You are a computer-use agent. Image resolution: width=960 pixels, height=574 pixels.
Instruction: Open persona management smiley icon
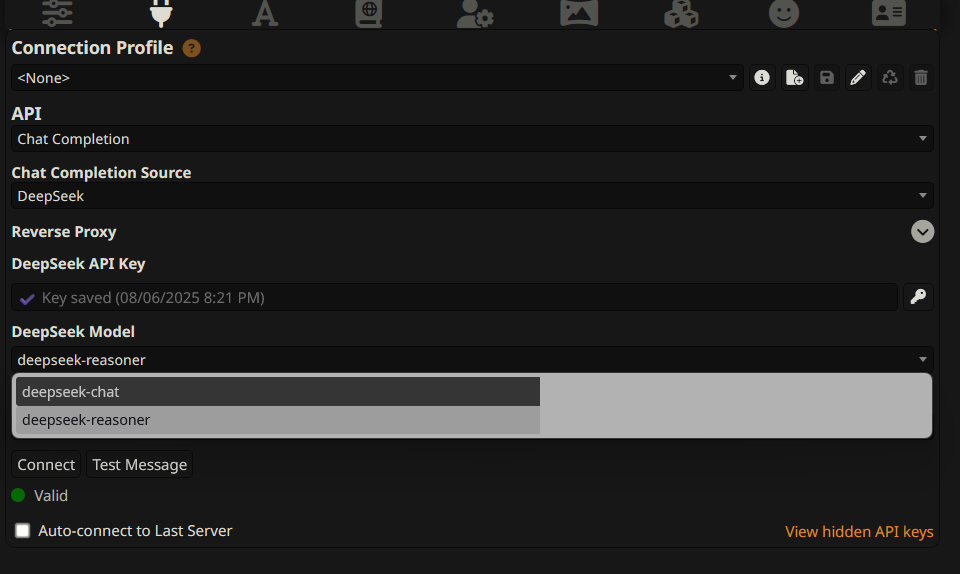coord(784,13)
